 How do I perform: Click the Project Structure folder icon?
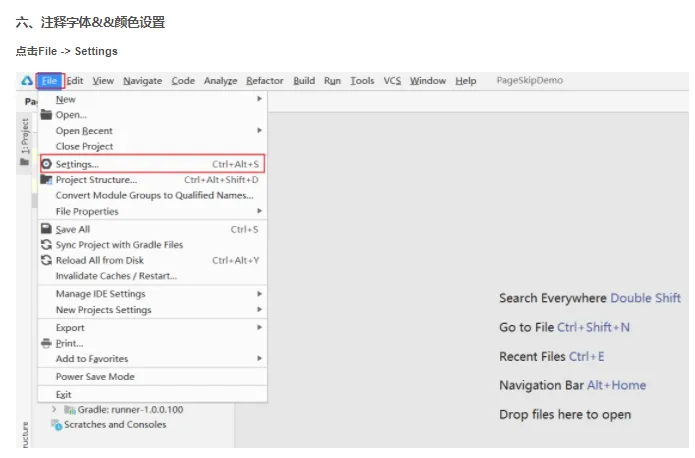[47, 180]
